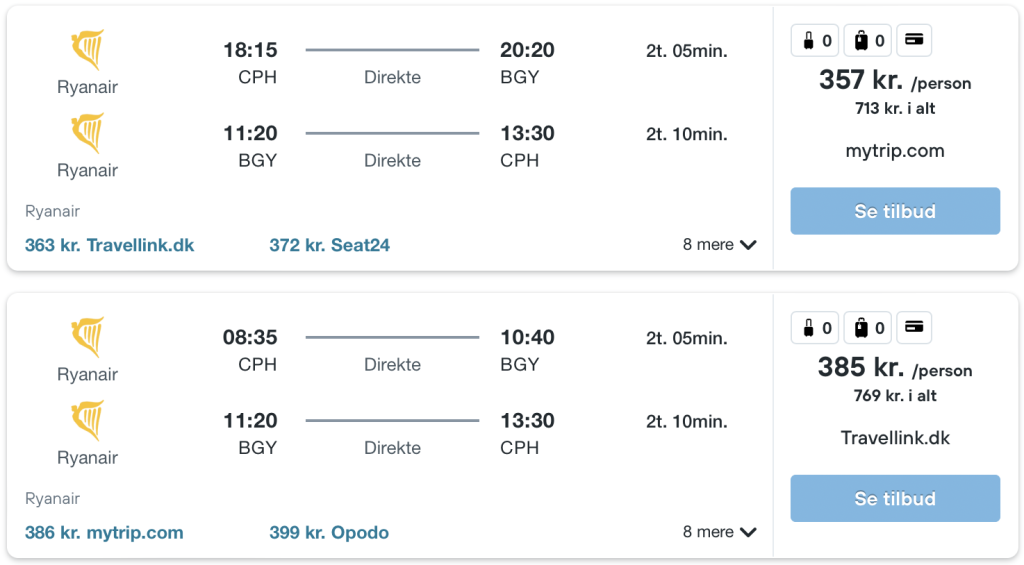Viewport: 1024px width, 565px height.
Task: Click Ryanair logo on first 11:20 return flight
Action: click(x=88, y=133)
